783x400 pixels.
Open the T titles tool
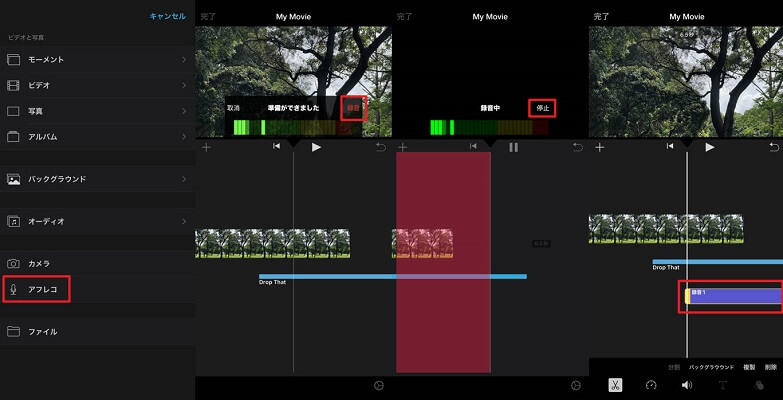pyautogui.click(x=723, y=385)
